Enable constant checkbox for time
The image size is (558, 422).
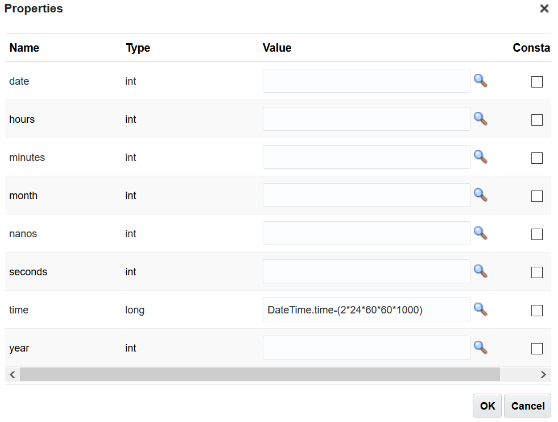click(x=537, y=310)
